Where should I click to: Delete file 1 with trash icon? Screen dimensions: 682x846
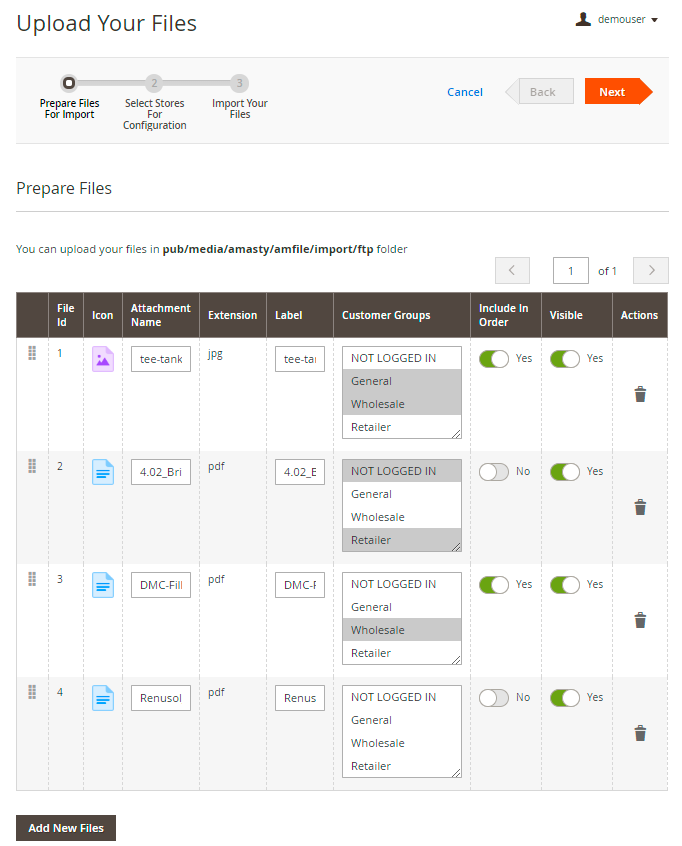[640, 394]
